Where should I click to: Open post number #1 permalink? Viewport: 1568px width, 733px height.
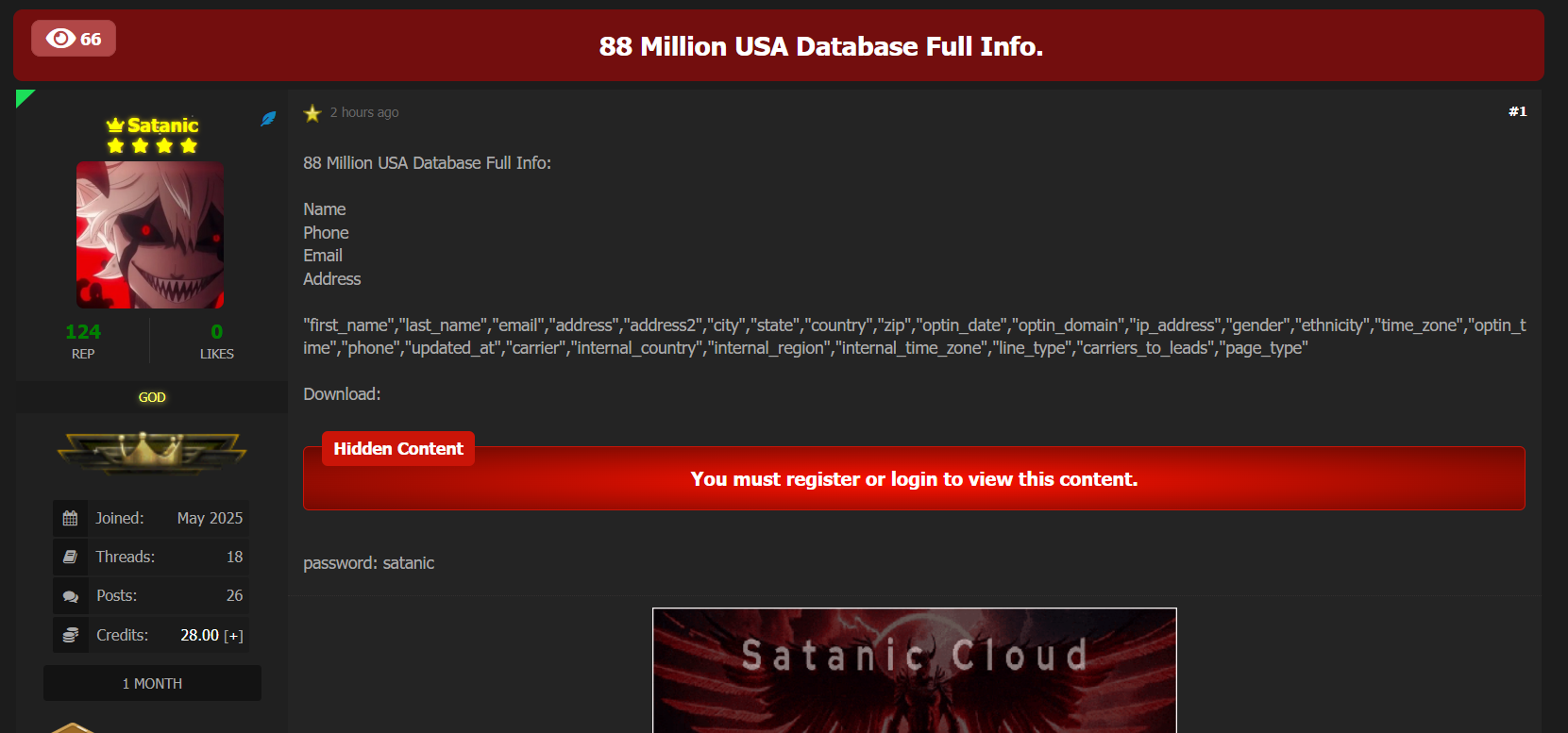(1517, 111)
